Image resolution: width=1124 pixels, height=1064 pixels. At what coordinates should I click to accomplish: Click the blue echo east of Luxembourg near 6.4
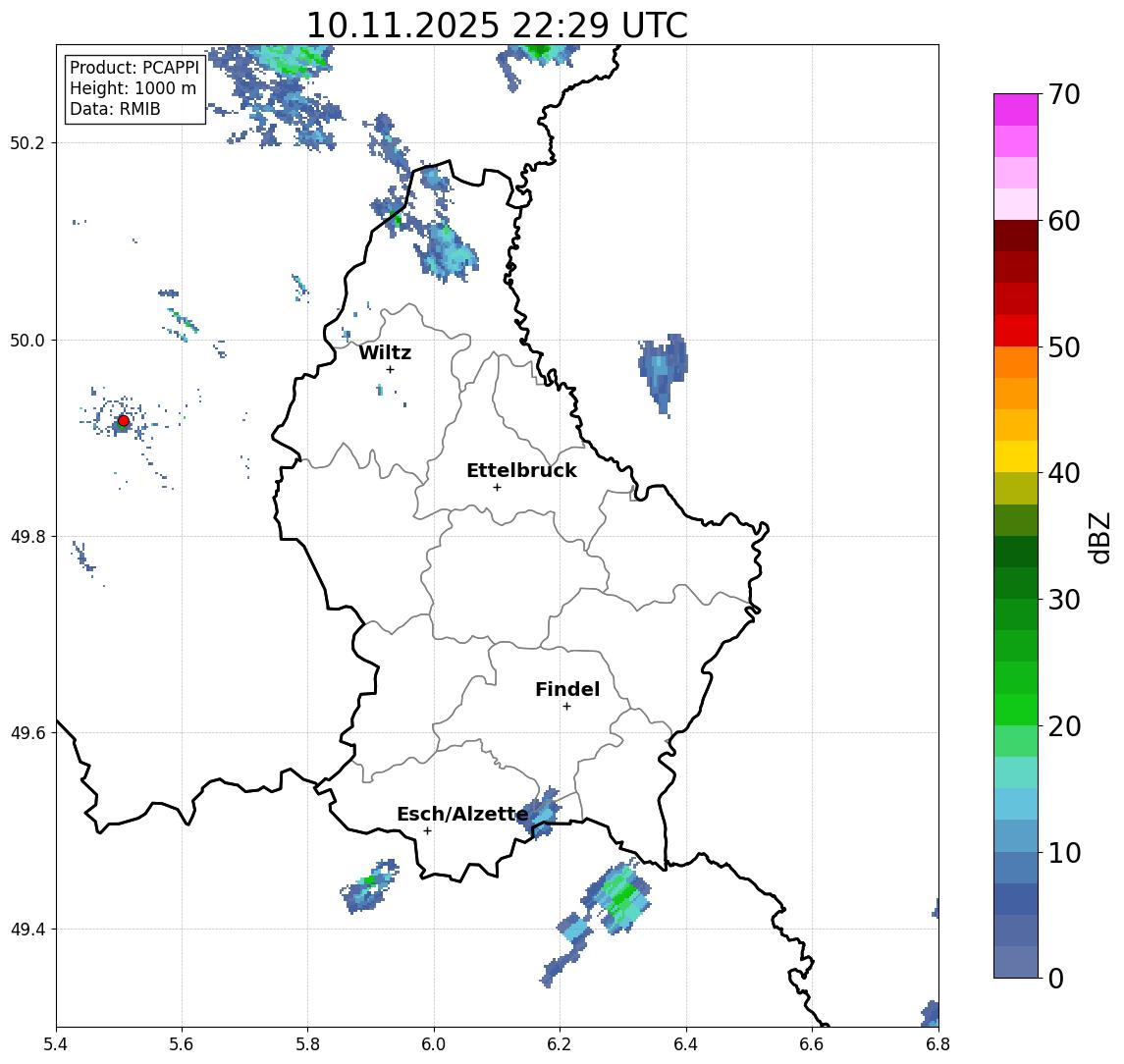[665, 373]
